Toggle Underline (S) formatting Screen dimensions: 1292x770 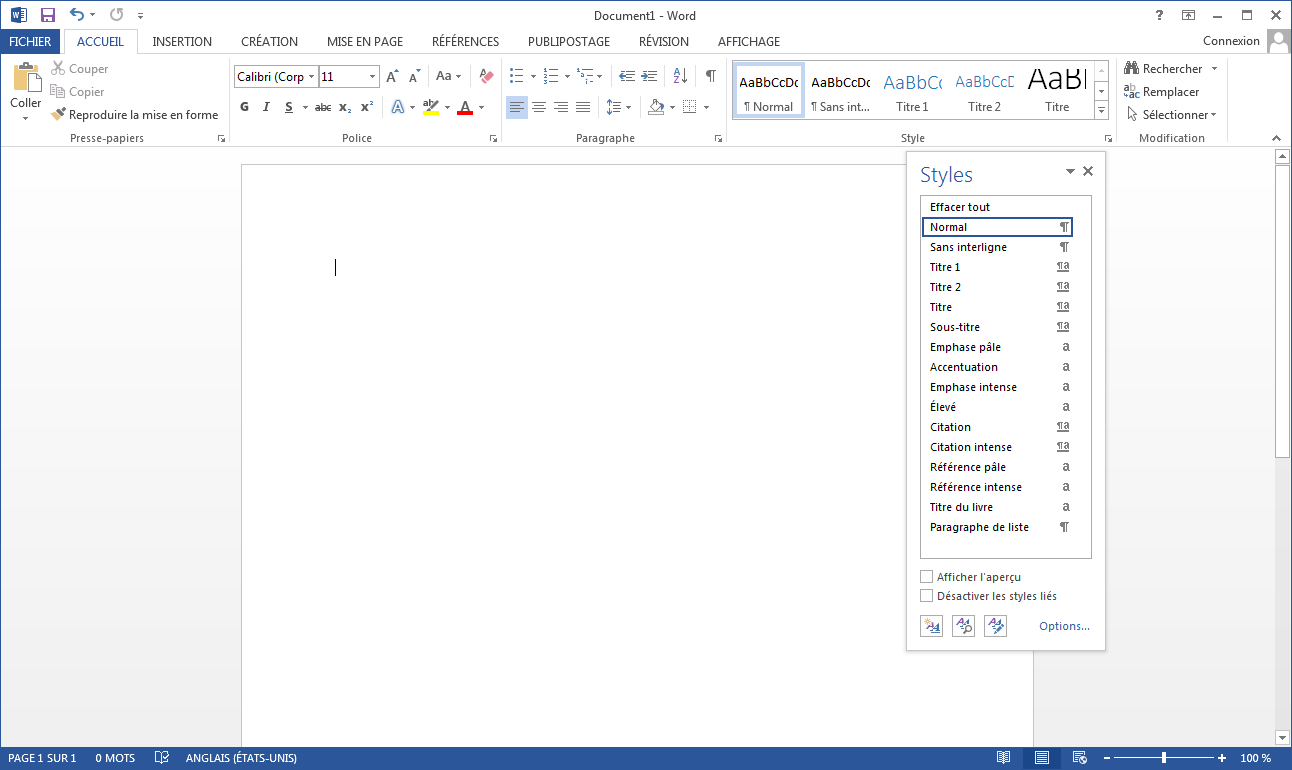click(289, 107)
